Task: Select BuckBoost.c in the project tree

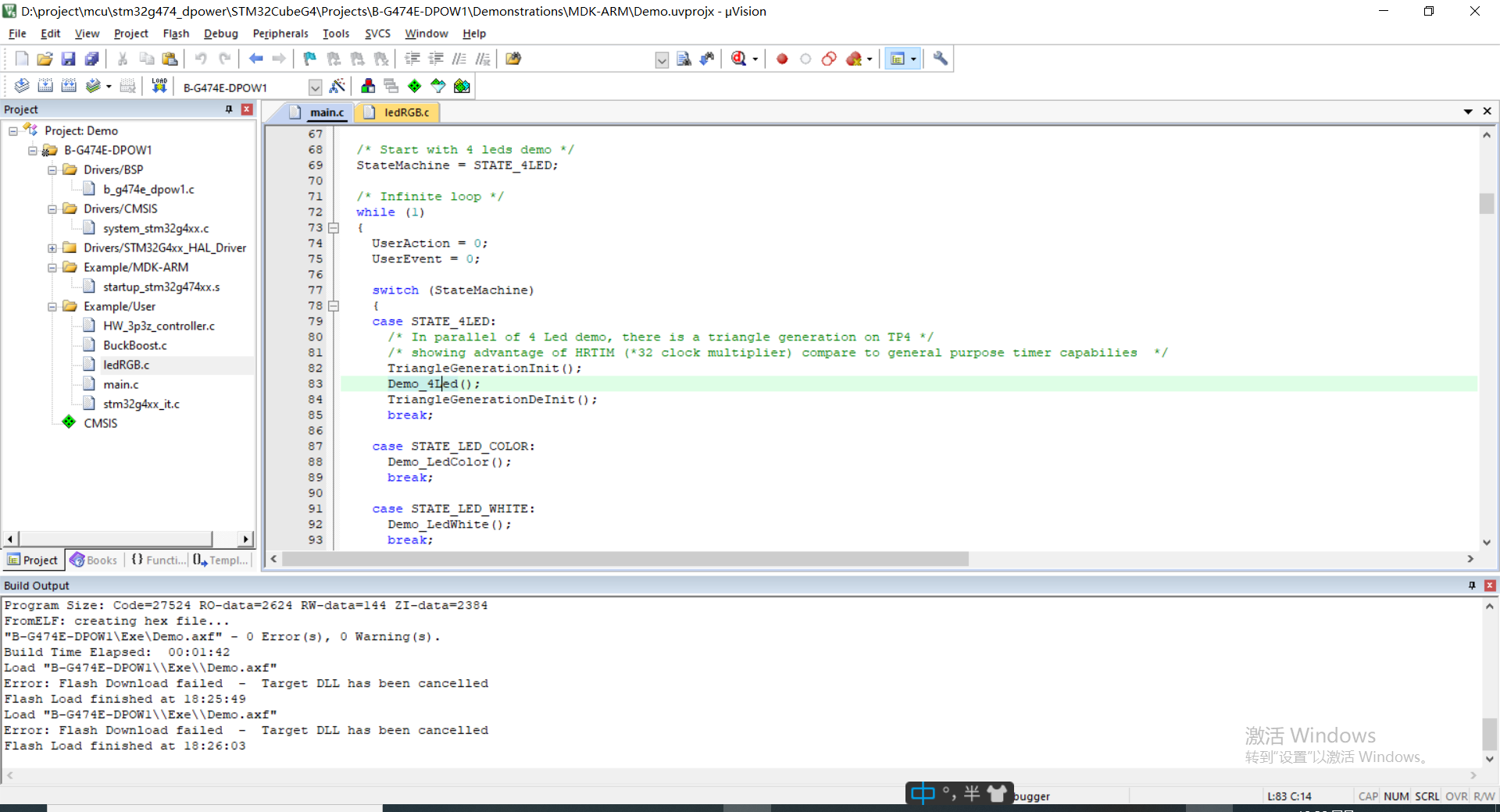Action: (x=135, y=345)
